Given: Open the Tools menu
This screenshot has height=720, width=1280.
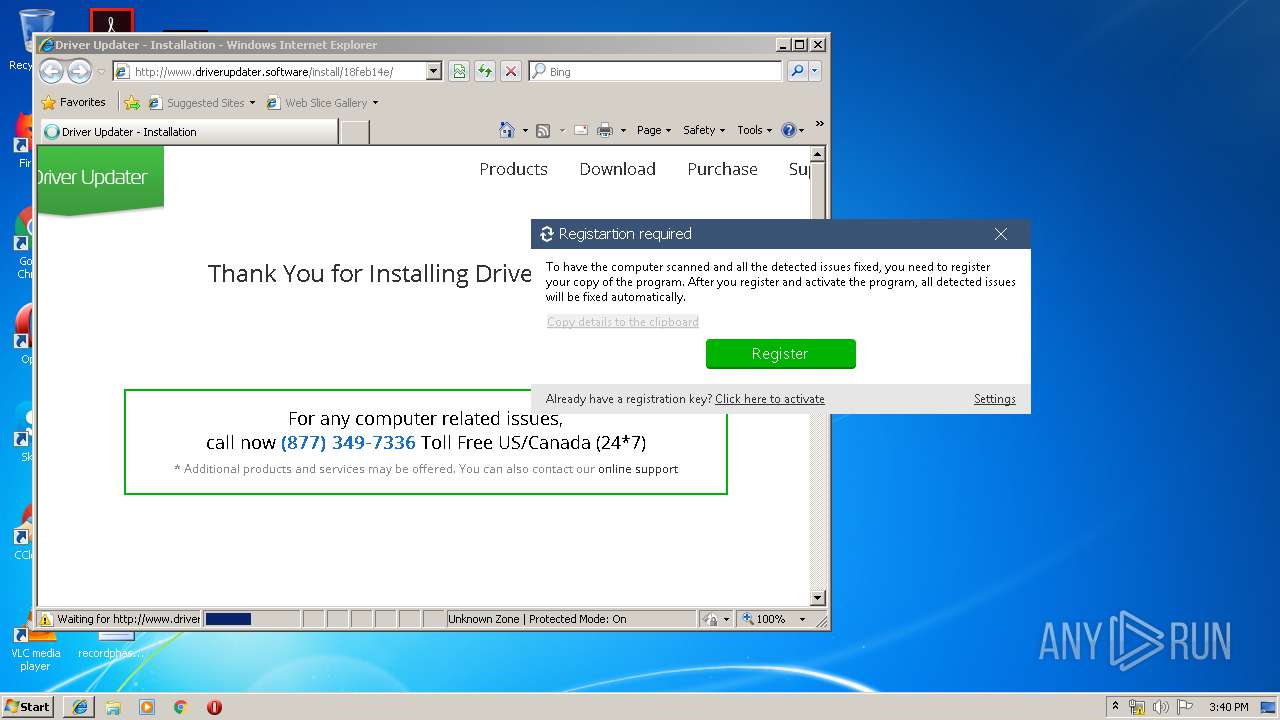Looking at the screenshot, I should pos(755,130).
